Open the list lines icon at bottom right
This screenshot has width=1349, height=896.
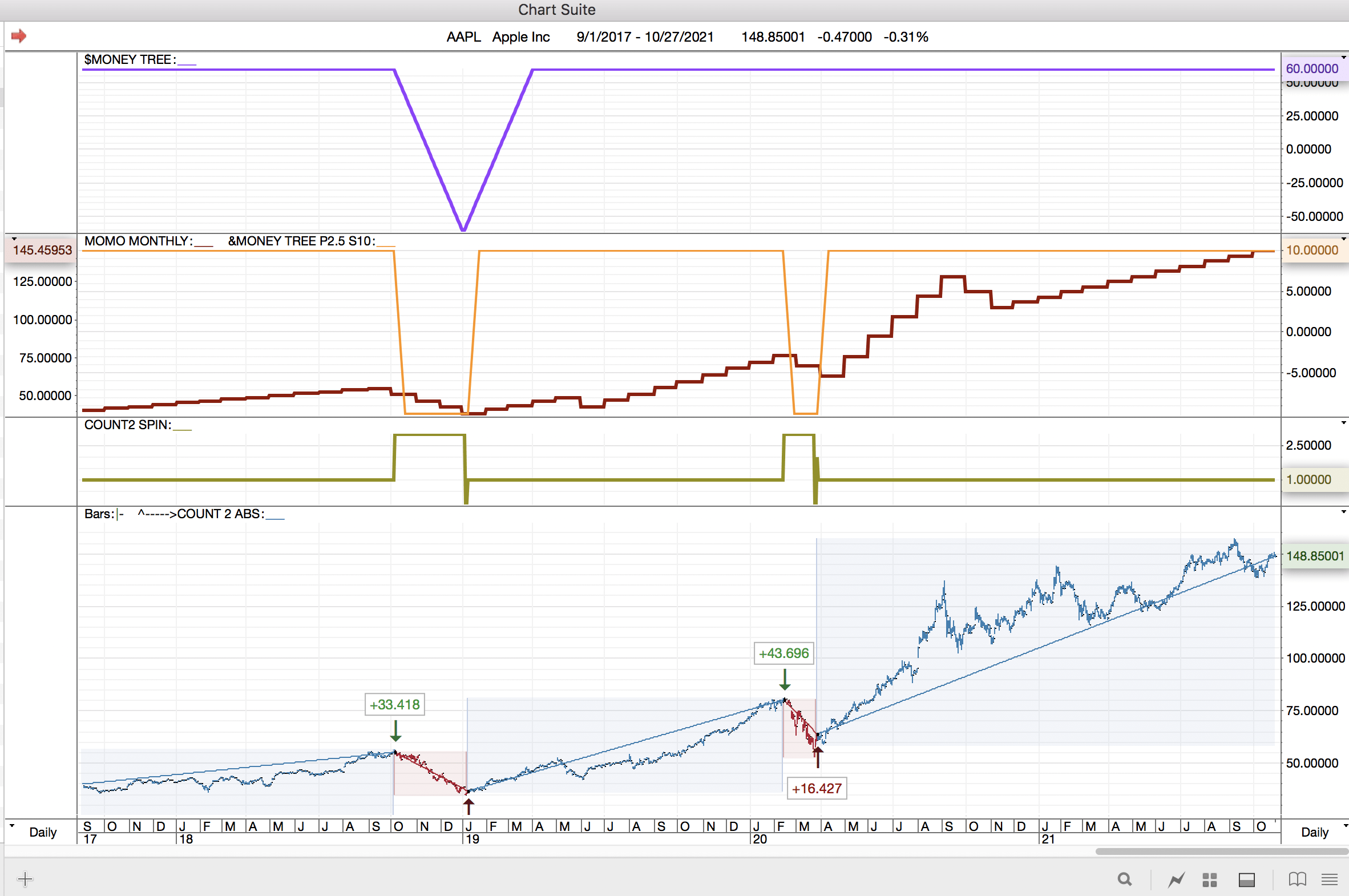1330,879
